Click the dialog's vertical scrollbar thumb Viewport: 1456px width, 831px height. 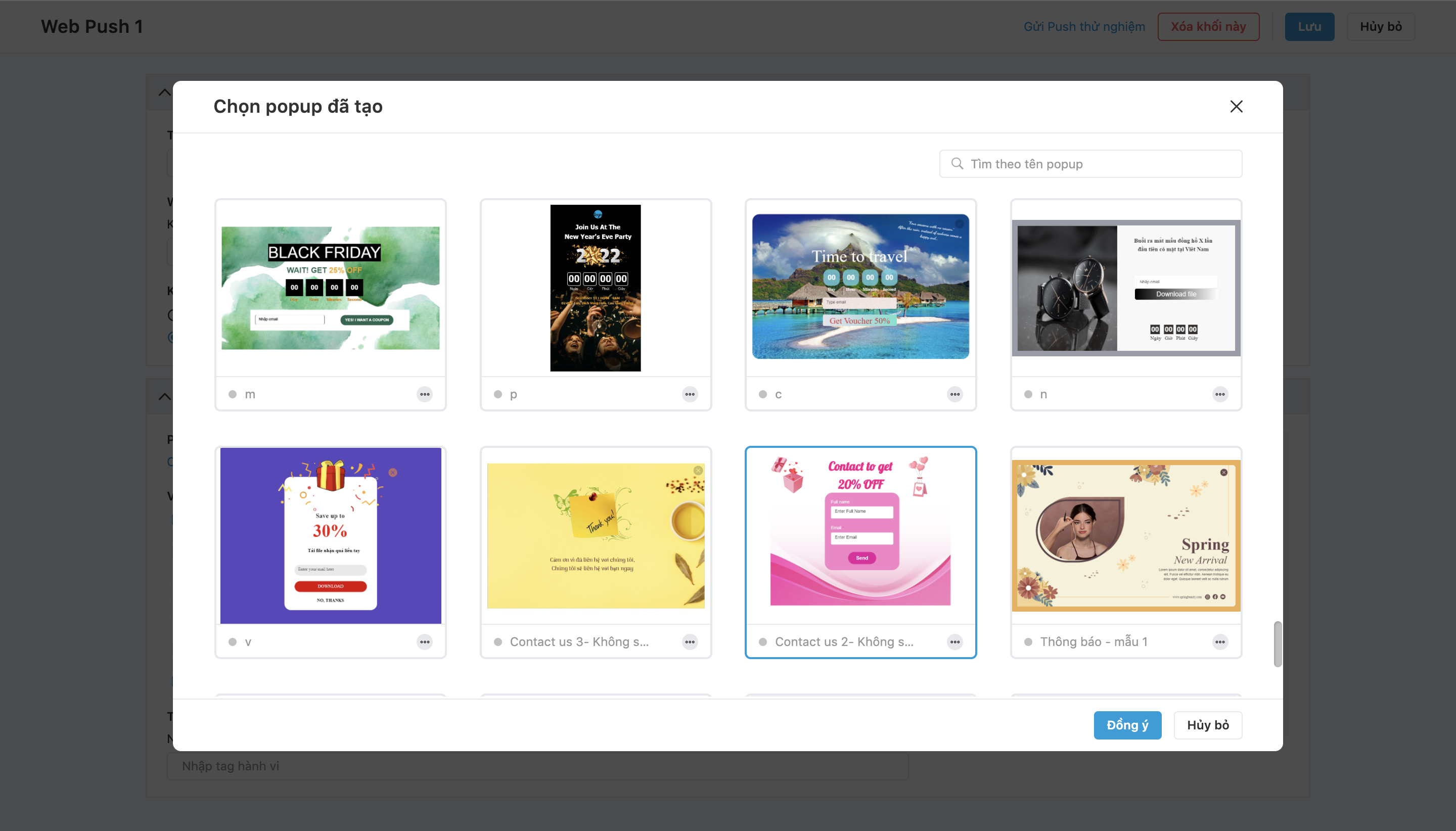point(1278,644)
